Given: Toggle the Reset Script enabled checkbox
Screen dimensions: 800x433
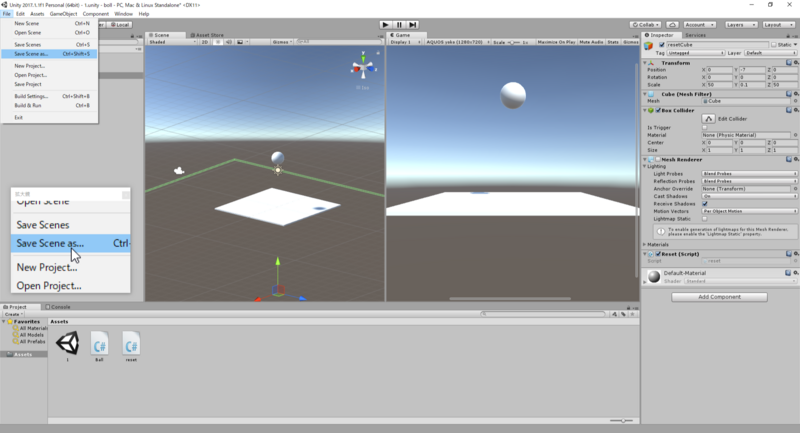Looking at the screenshot, I should tap(658, 253).
